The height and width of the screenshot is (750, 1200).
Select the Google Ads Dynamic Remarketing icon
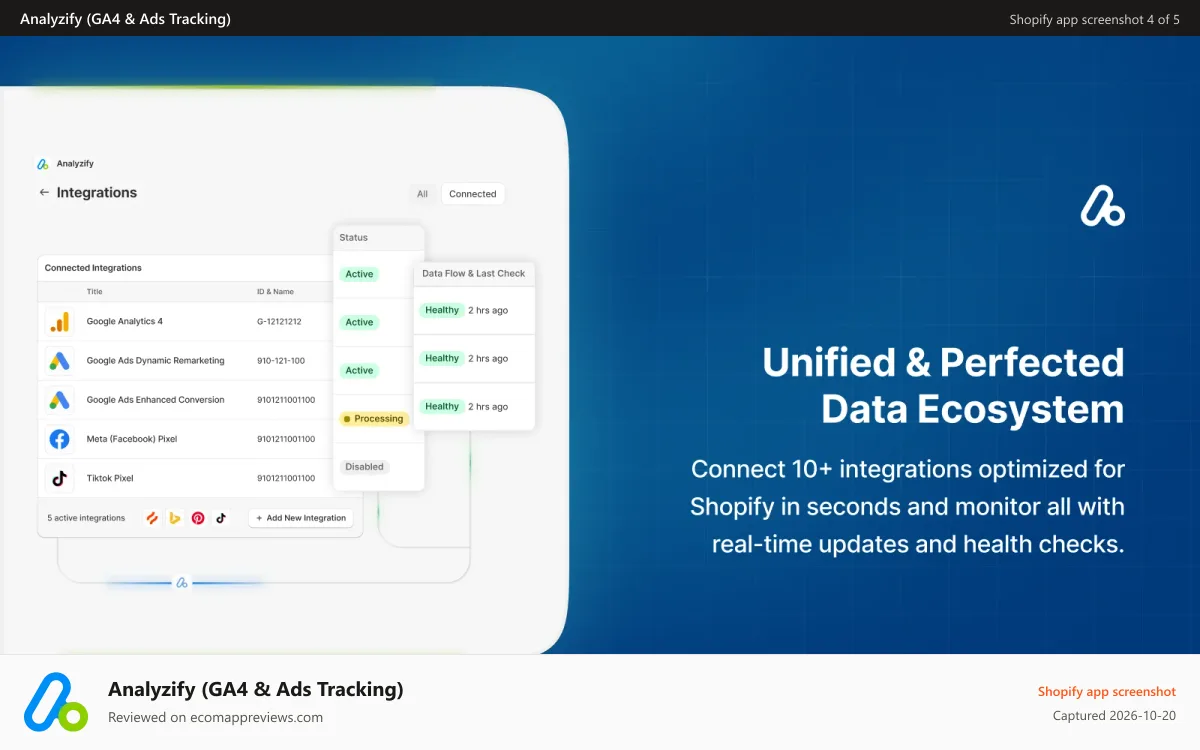coord(60,360)
